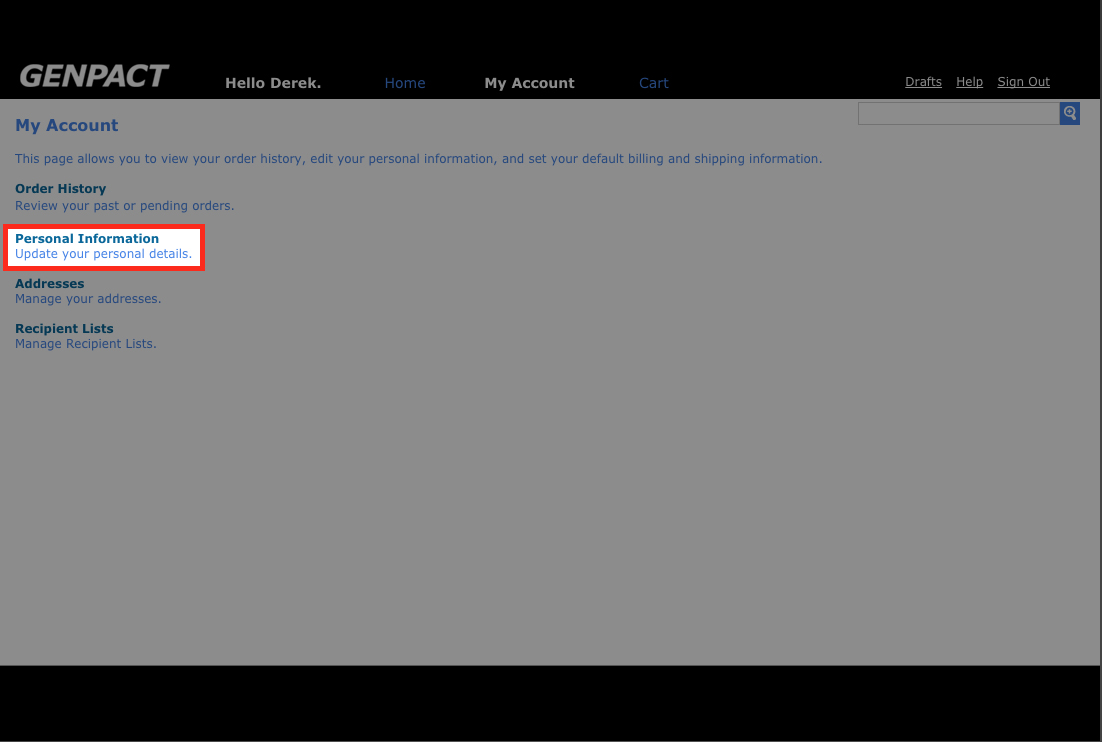
Task: Click 'Review your past or pending orders' text
Action: click(124, 206)
